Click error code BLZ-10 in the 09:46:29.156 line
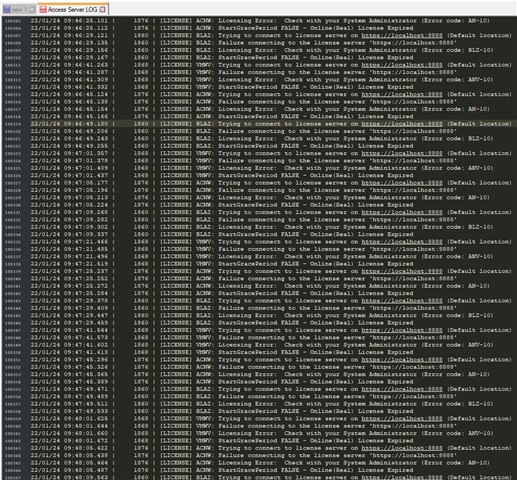 click(479, 50)
